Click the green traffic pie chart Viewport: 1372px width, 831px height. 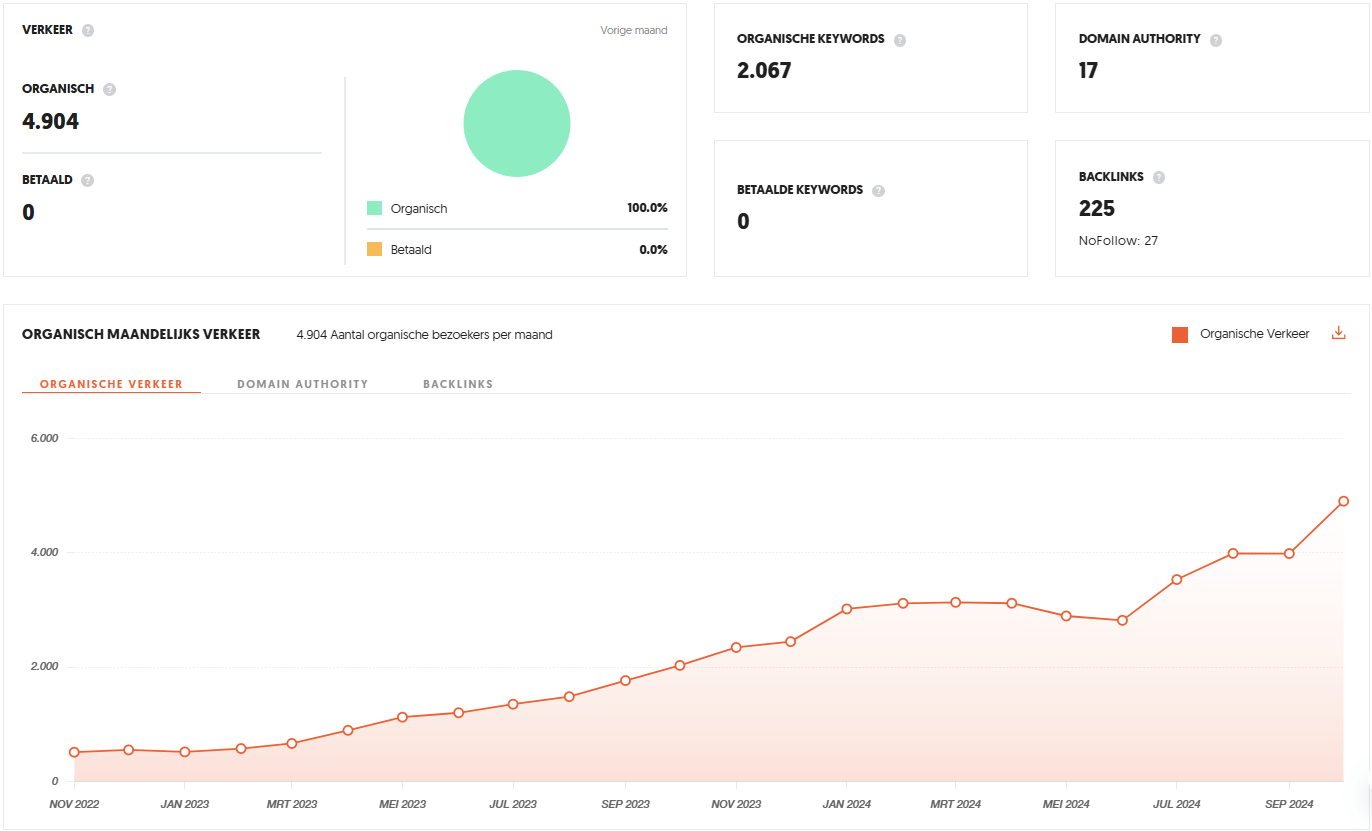click(517, 124)
